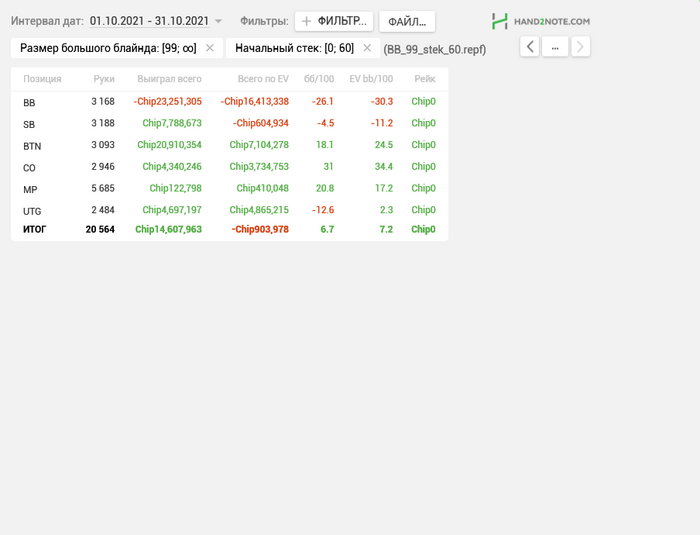Click hands value 3 093 for BTN
The image size is (700, 535).
point(103,145)
